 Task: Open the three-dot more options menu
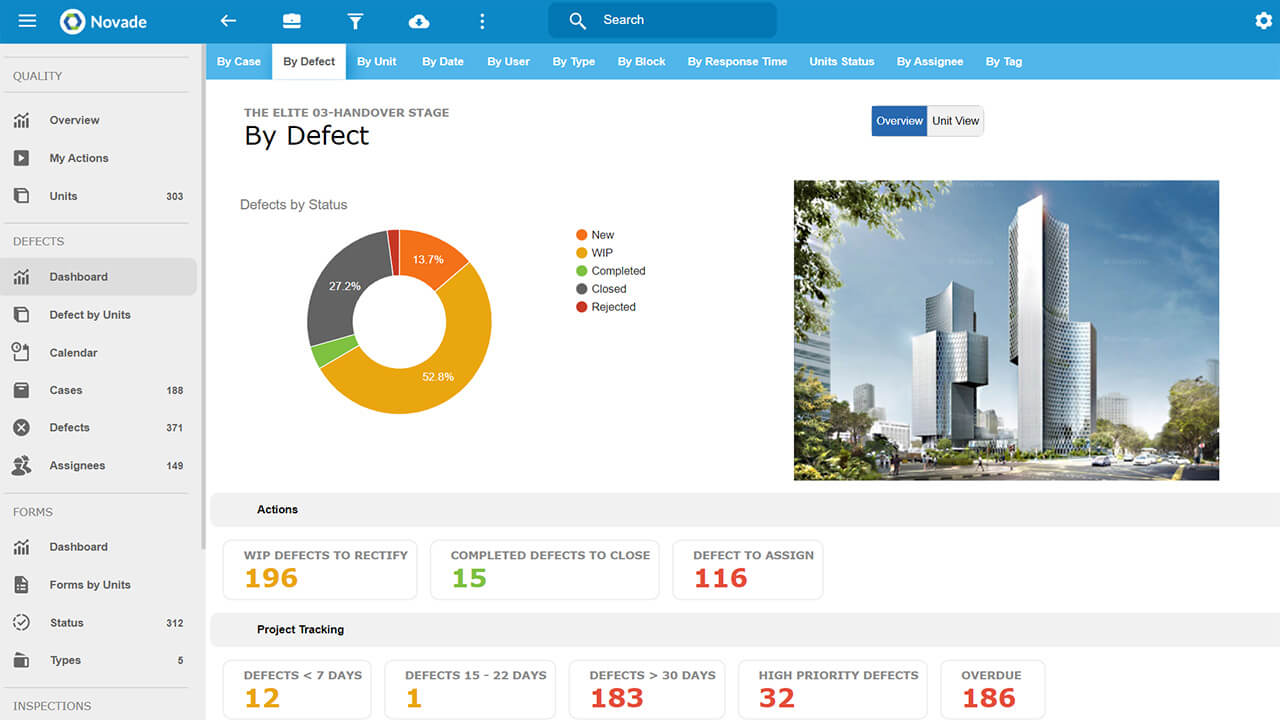click(482, 21)
